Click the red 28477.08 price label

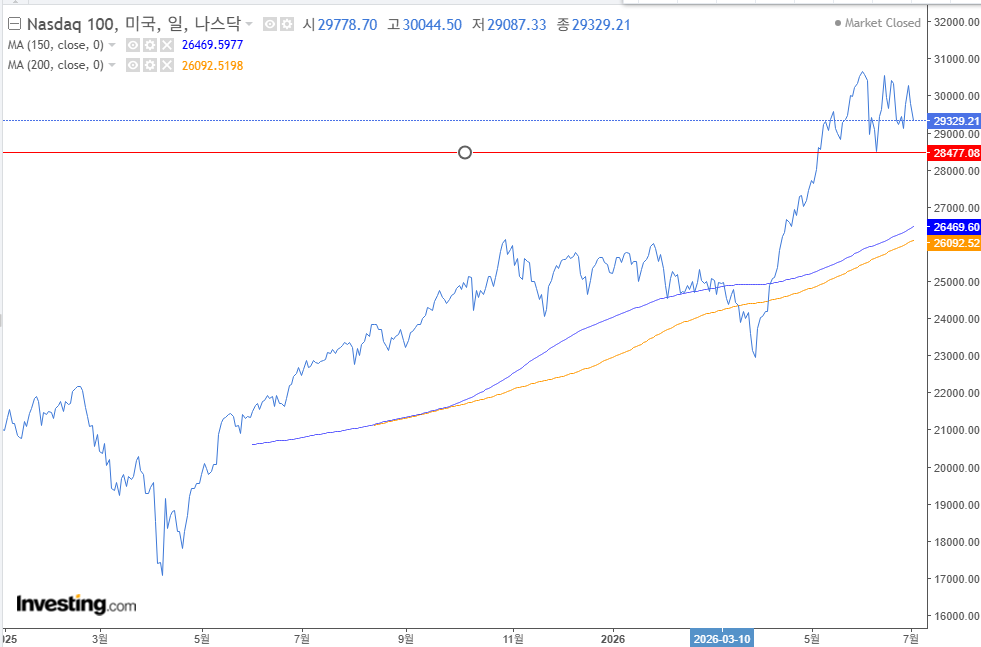click(954, 153)
